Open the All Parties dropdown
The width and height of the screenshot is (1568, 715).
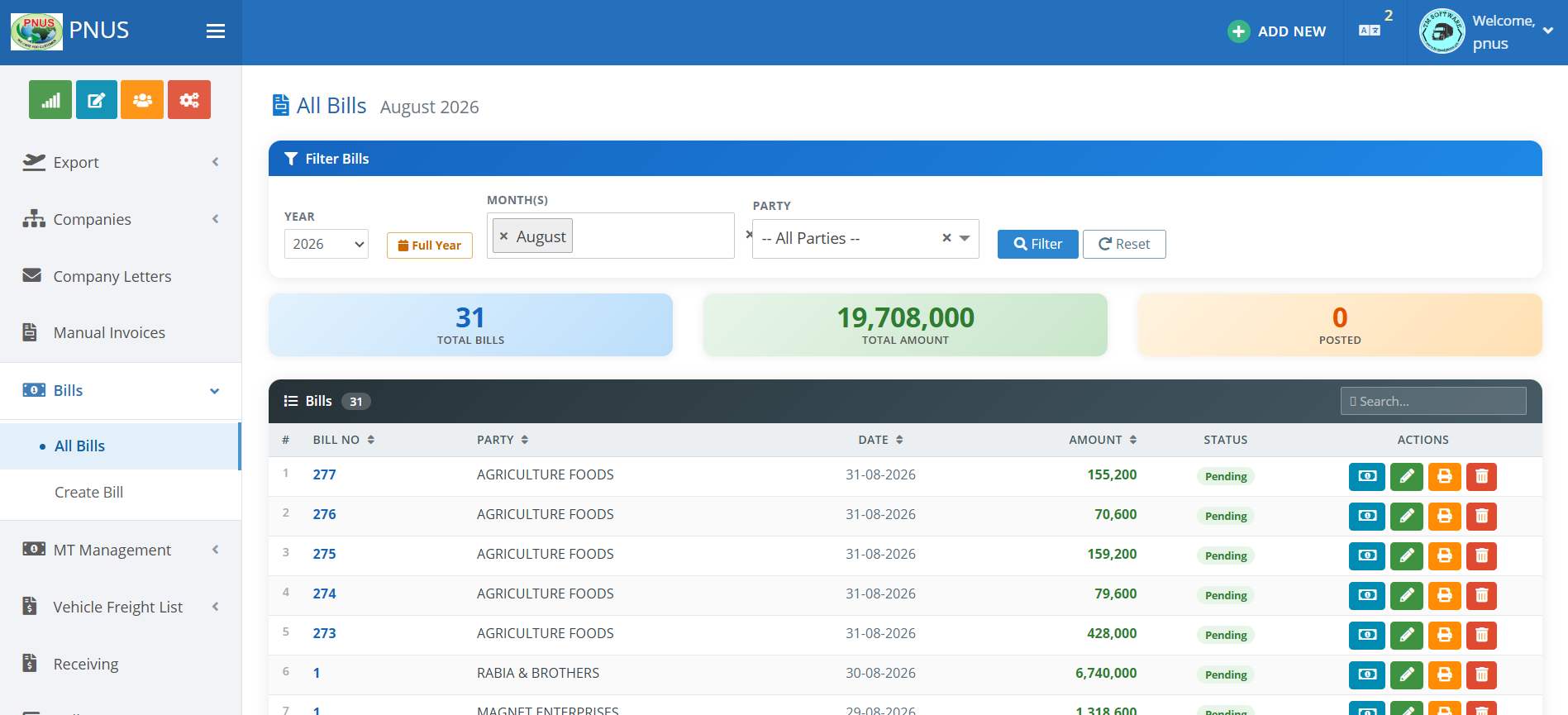click(x=865, y=239)
